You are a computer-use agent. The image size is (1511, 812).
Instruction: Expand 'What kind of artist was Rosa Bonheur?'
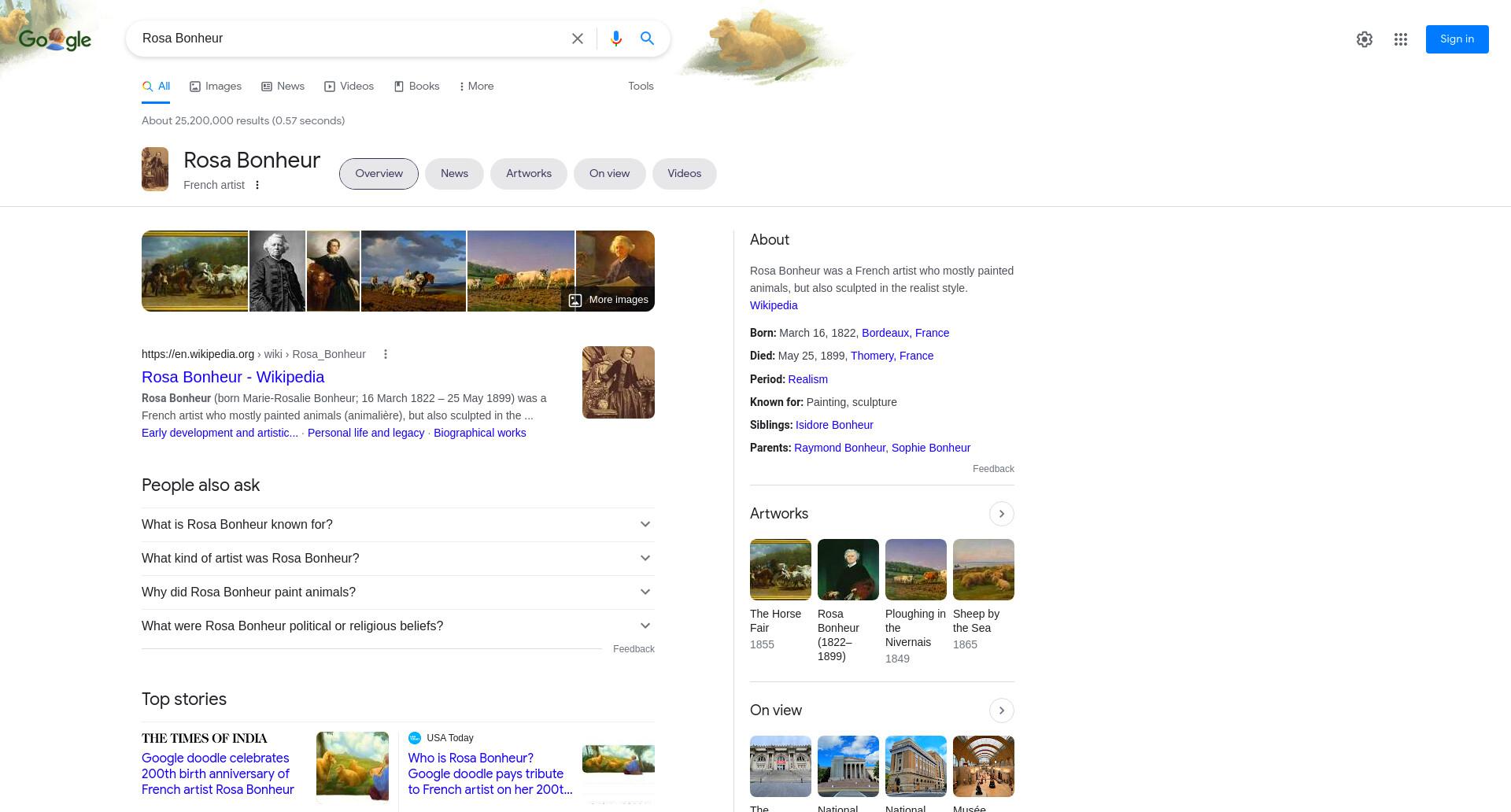tap(398, 559)
